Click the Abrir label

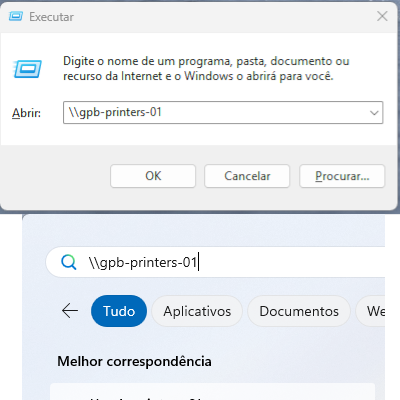click(26, 113)
